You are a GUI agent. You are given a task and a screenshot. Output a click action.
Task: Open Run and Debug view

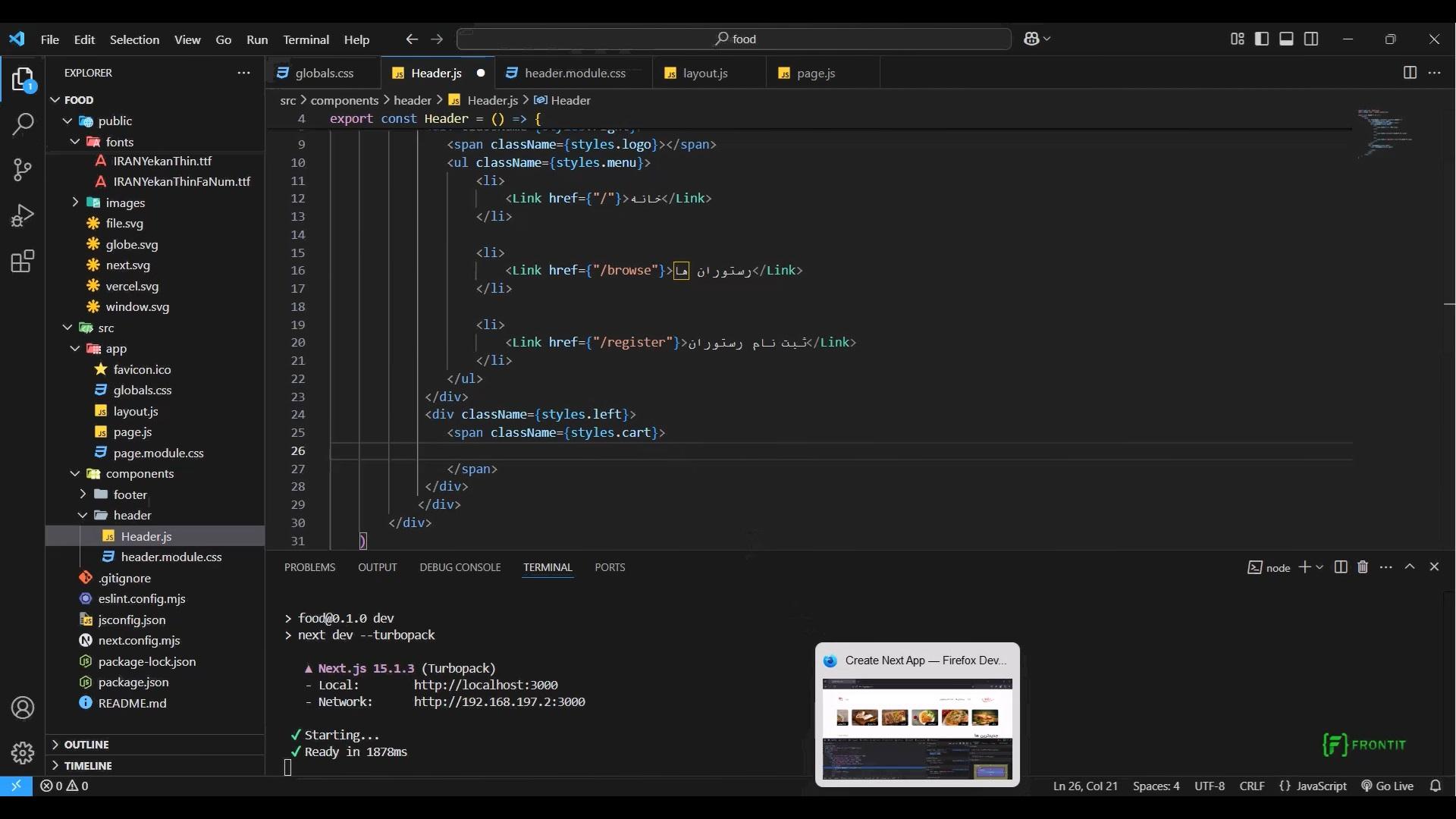click(x=23, y=216)
